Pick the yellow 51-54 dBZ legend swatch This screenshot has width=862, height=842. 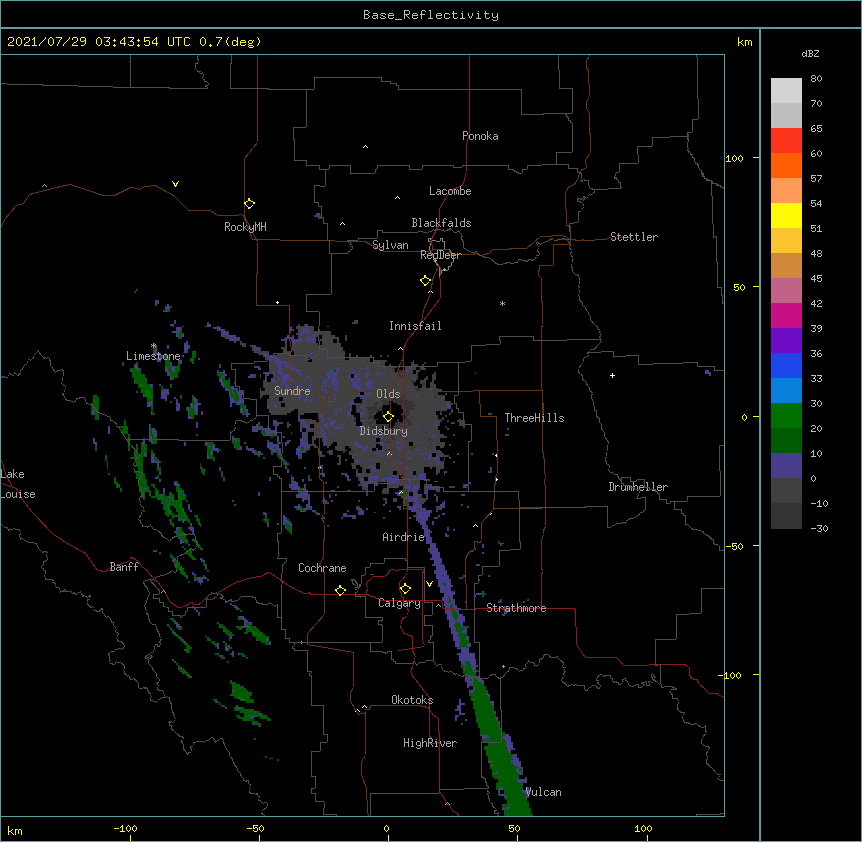786,215
